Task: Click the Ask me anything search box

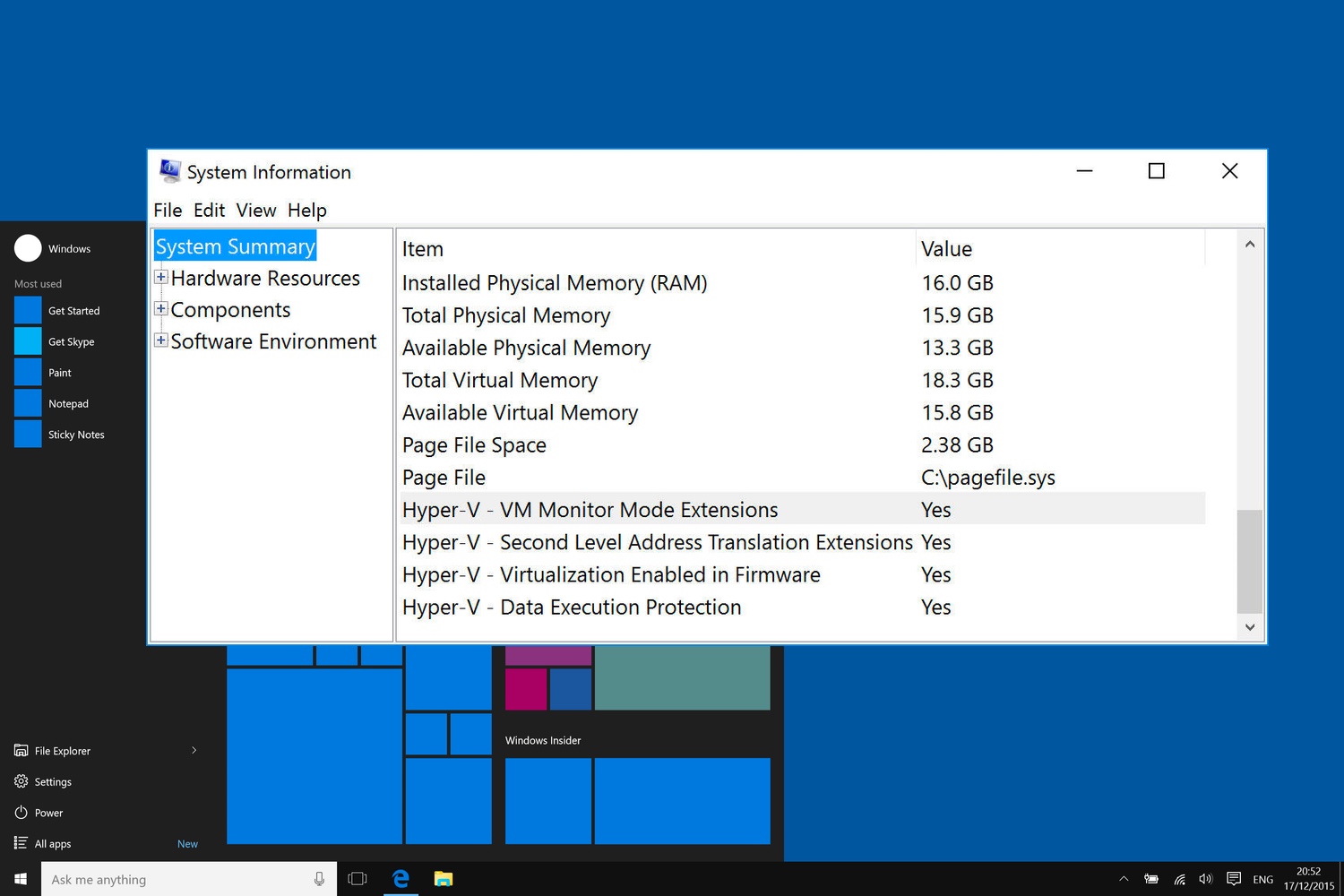Action: pos(189,879)
